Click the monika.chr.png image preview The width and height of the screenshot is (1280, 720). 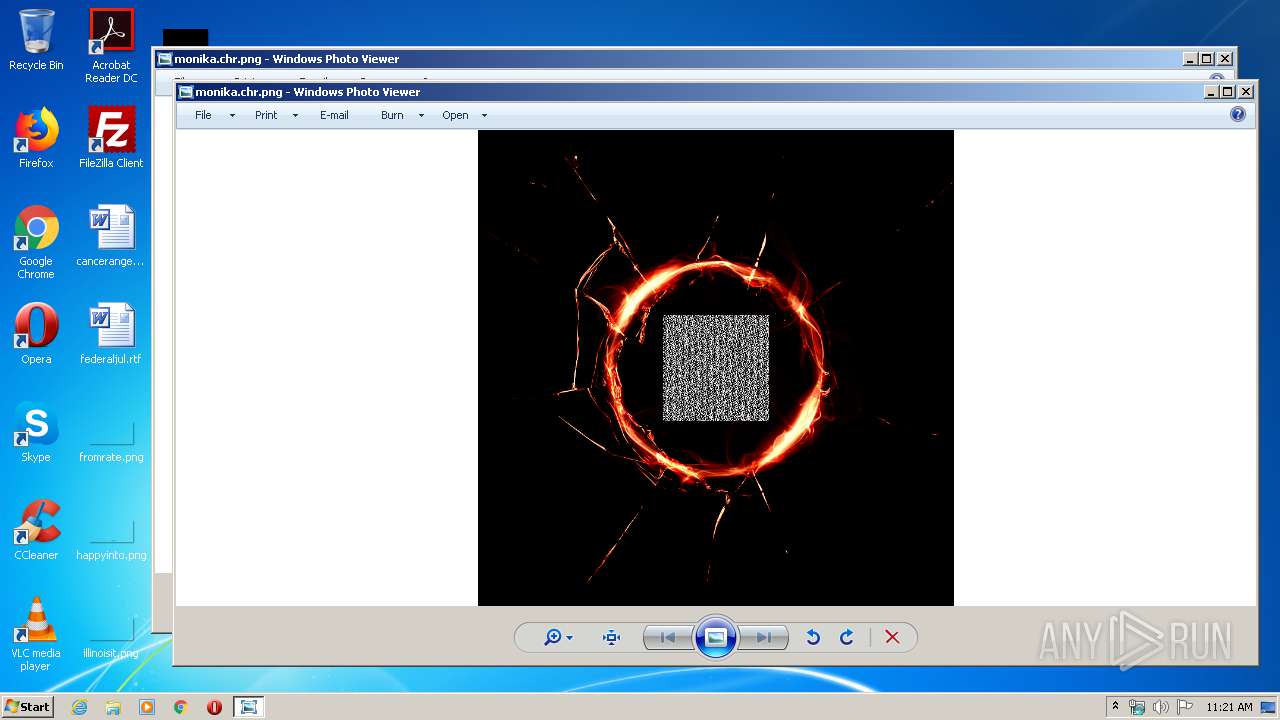(716, 368)
